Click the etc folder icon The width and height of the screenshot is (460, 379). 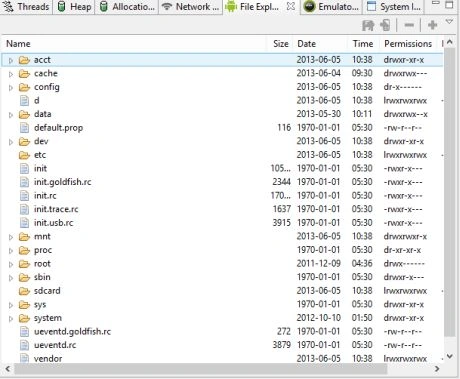(24, 155)
